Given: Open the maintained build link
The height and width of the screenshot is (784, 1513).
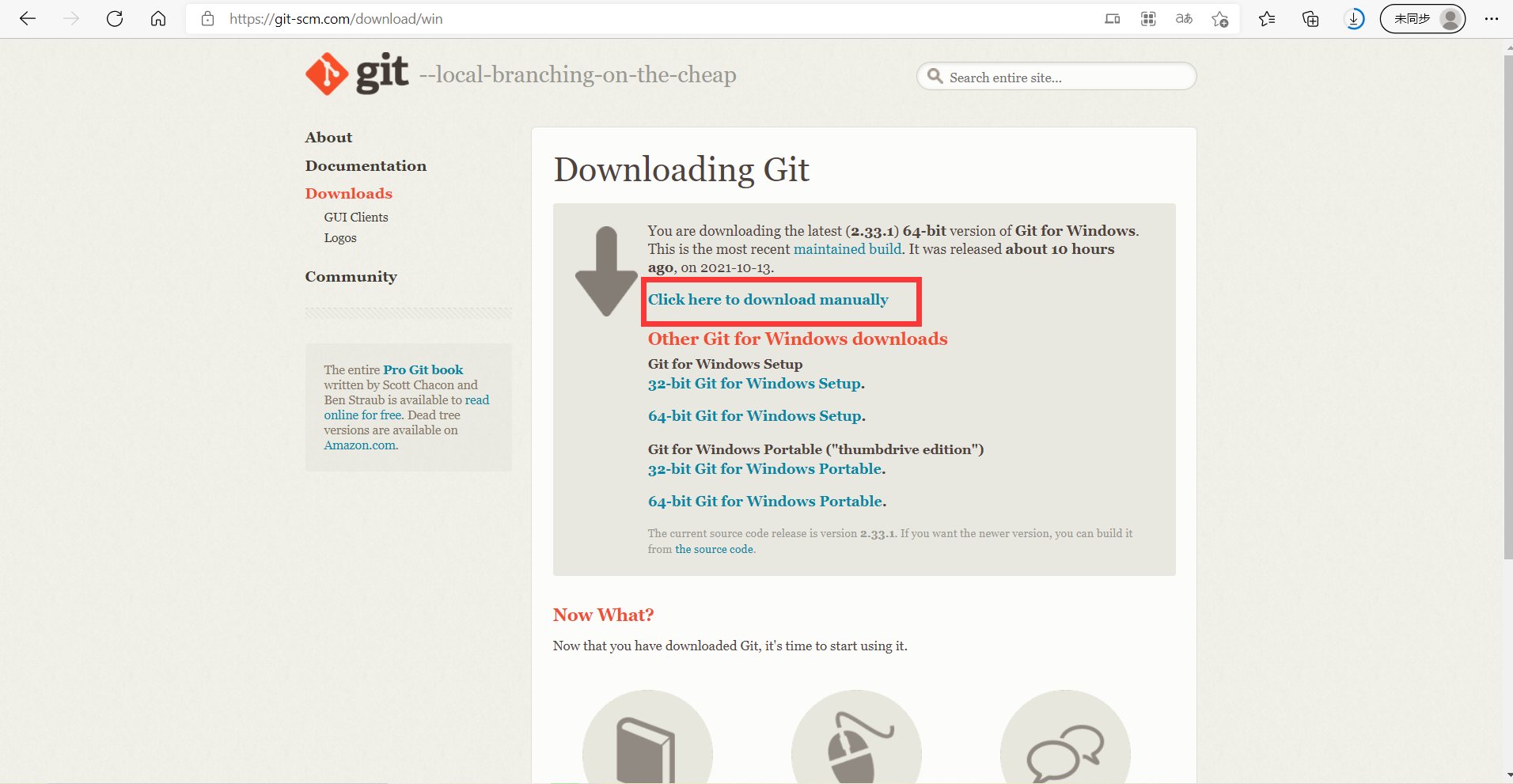Looking at the screenshot, I should [x=848, y=249].
